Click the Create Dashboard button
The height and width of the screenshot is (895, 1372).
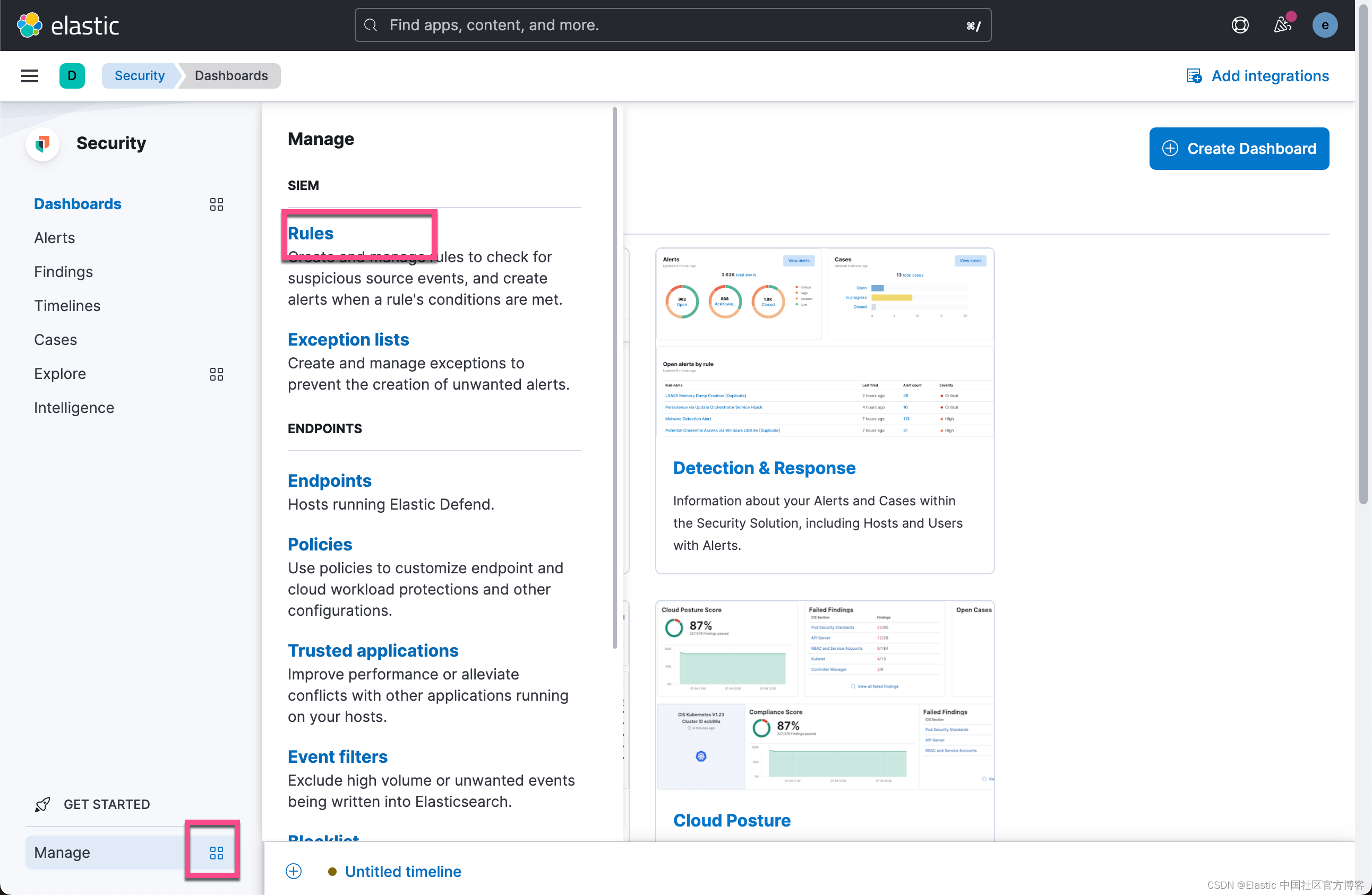[x=1239, y=149]
